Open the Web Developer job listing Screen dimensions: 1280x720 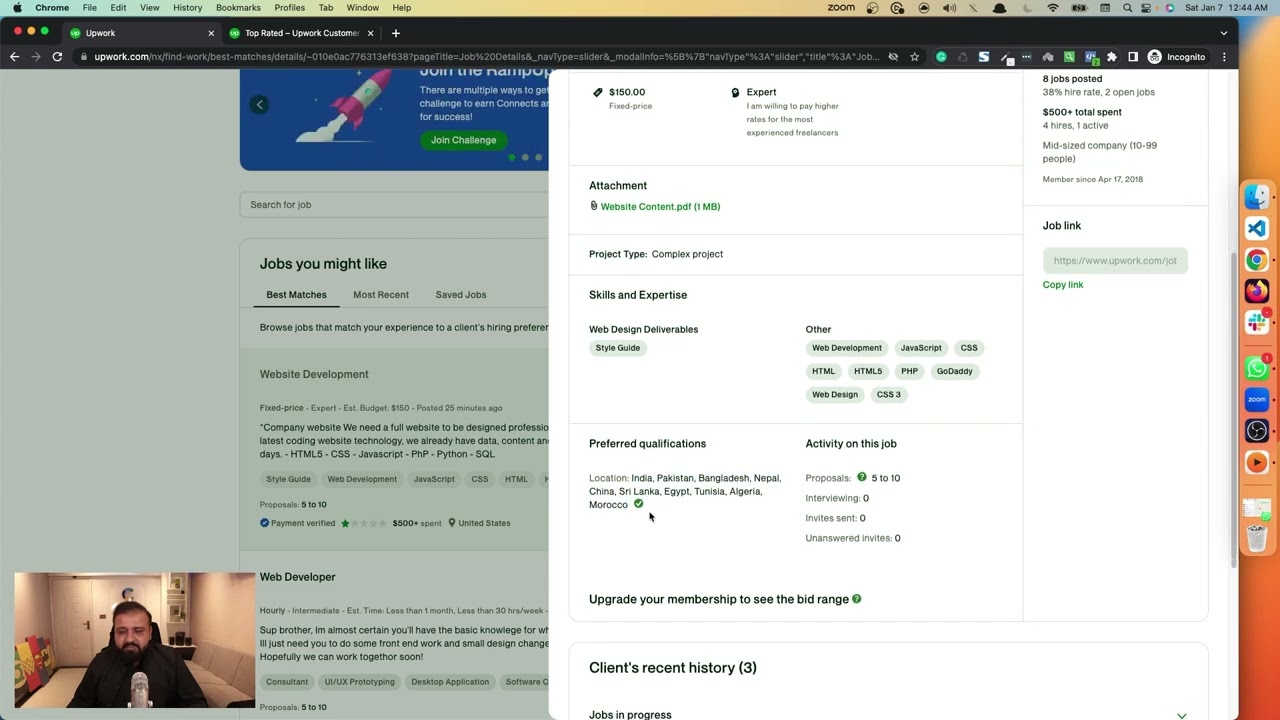pos(298,577)
